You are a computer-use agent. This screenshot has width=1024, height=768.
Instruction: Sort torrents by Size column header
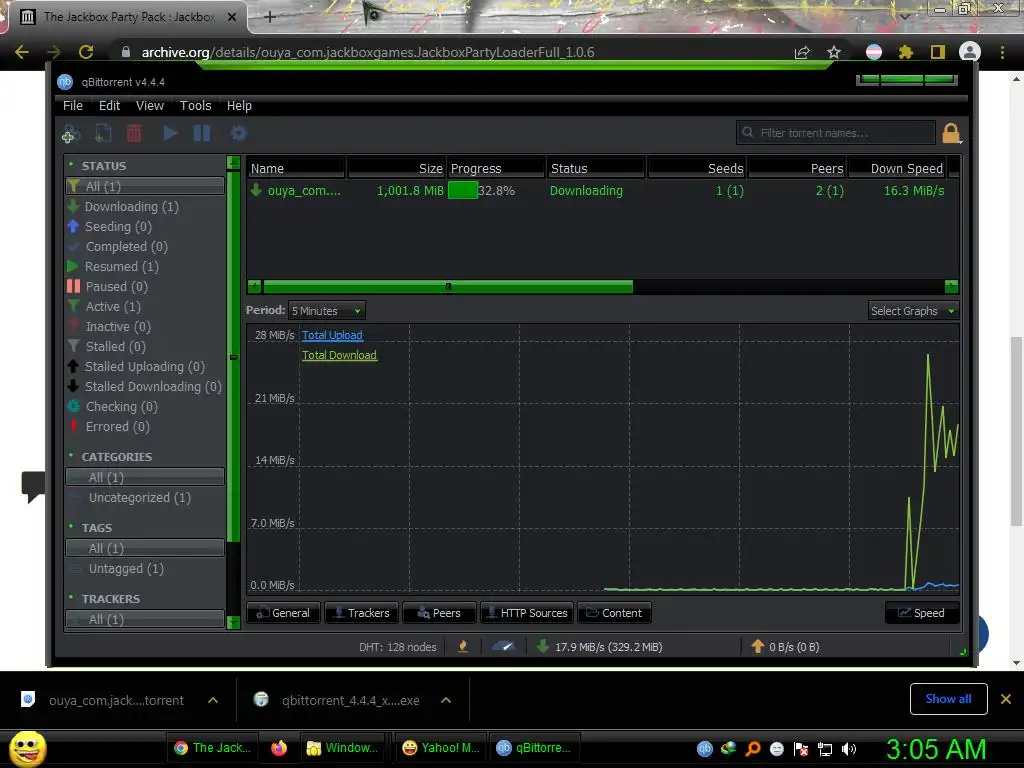(396, 168)
